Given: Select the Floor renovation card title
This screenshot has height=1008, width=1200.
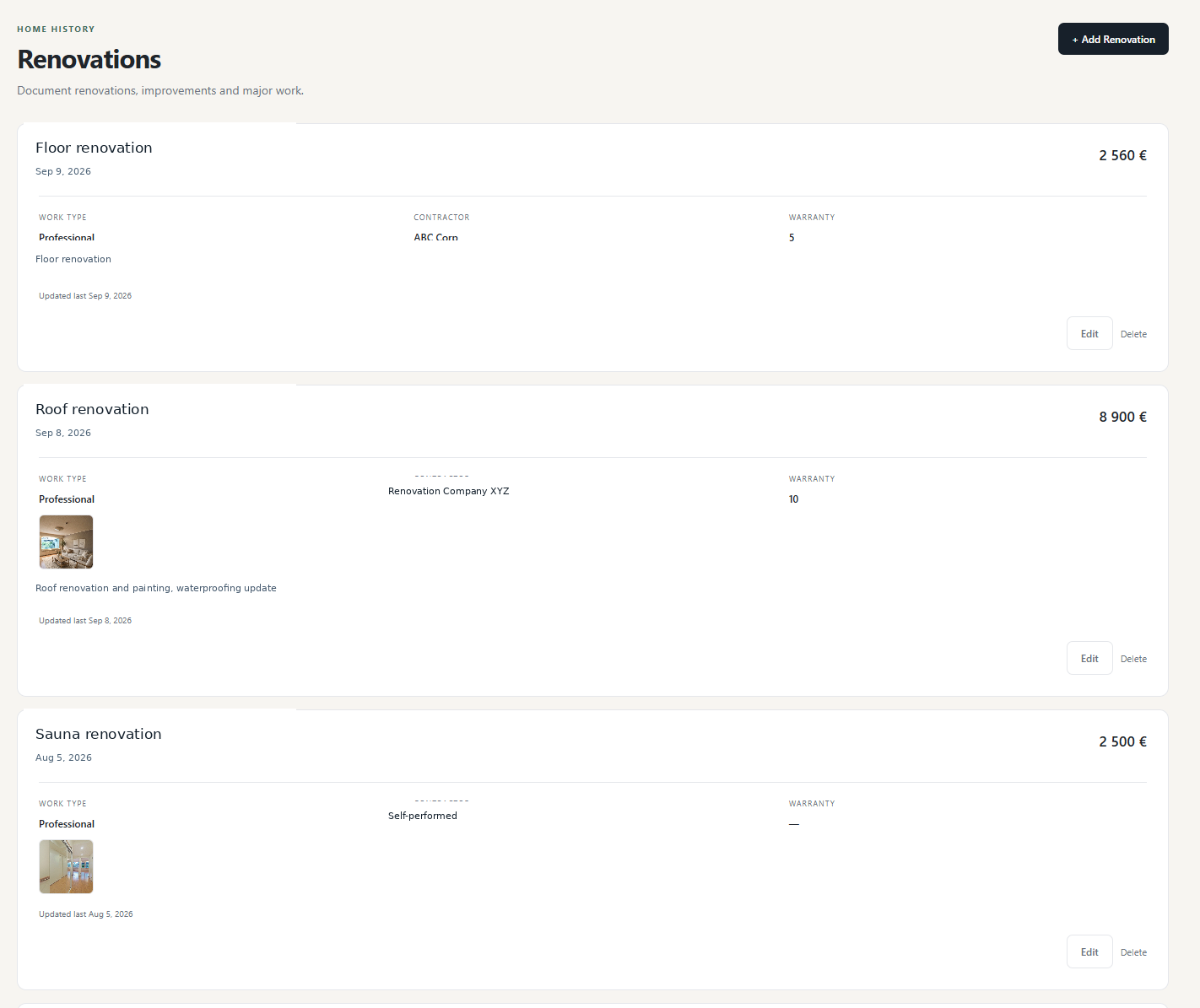Looking at the screenshot, I should coord(94,148).
